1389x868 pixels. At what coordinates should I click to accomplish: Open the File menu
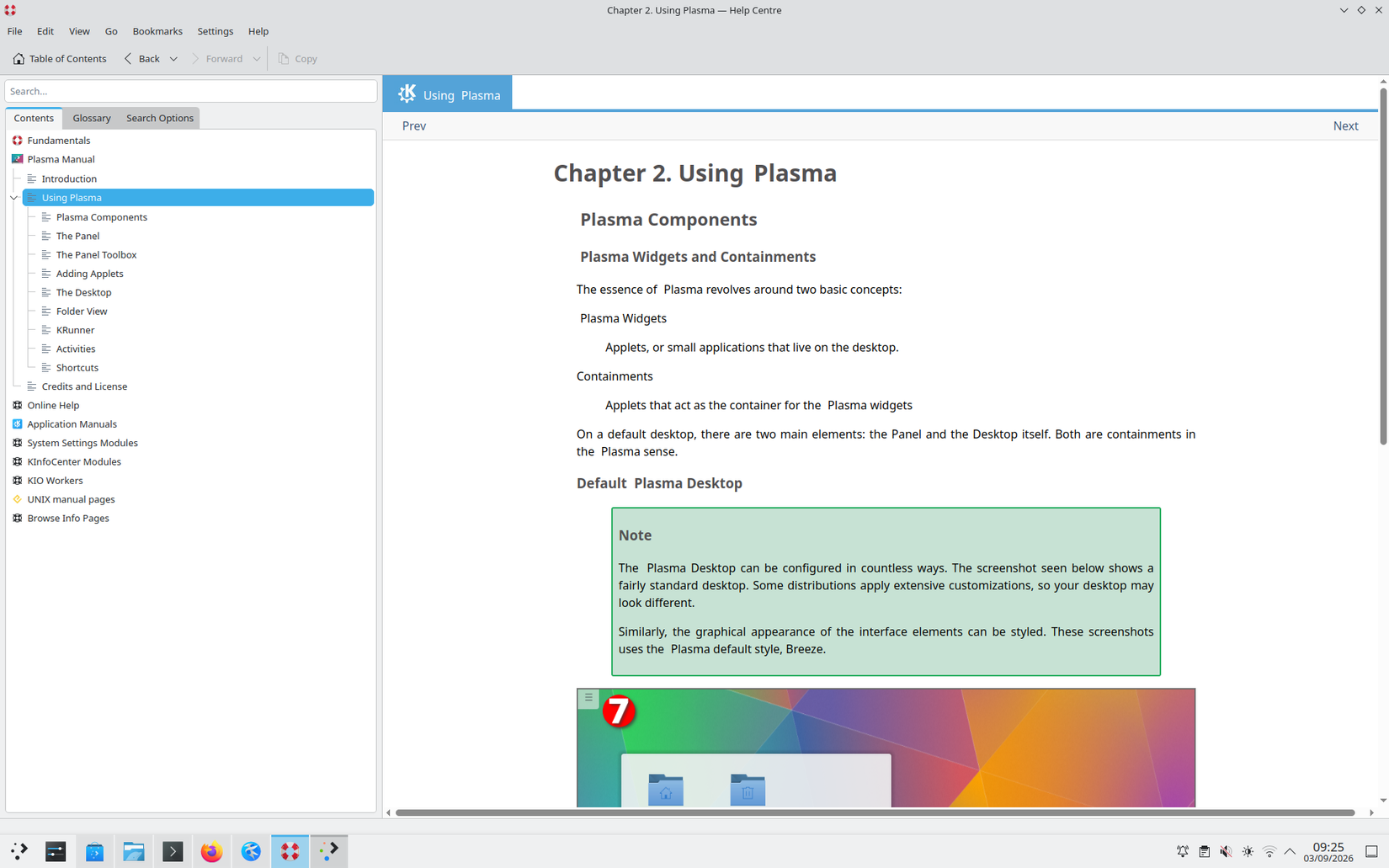(x=15, y=31)
